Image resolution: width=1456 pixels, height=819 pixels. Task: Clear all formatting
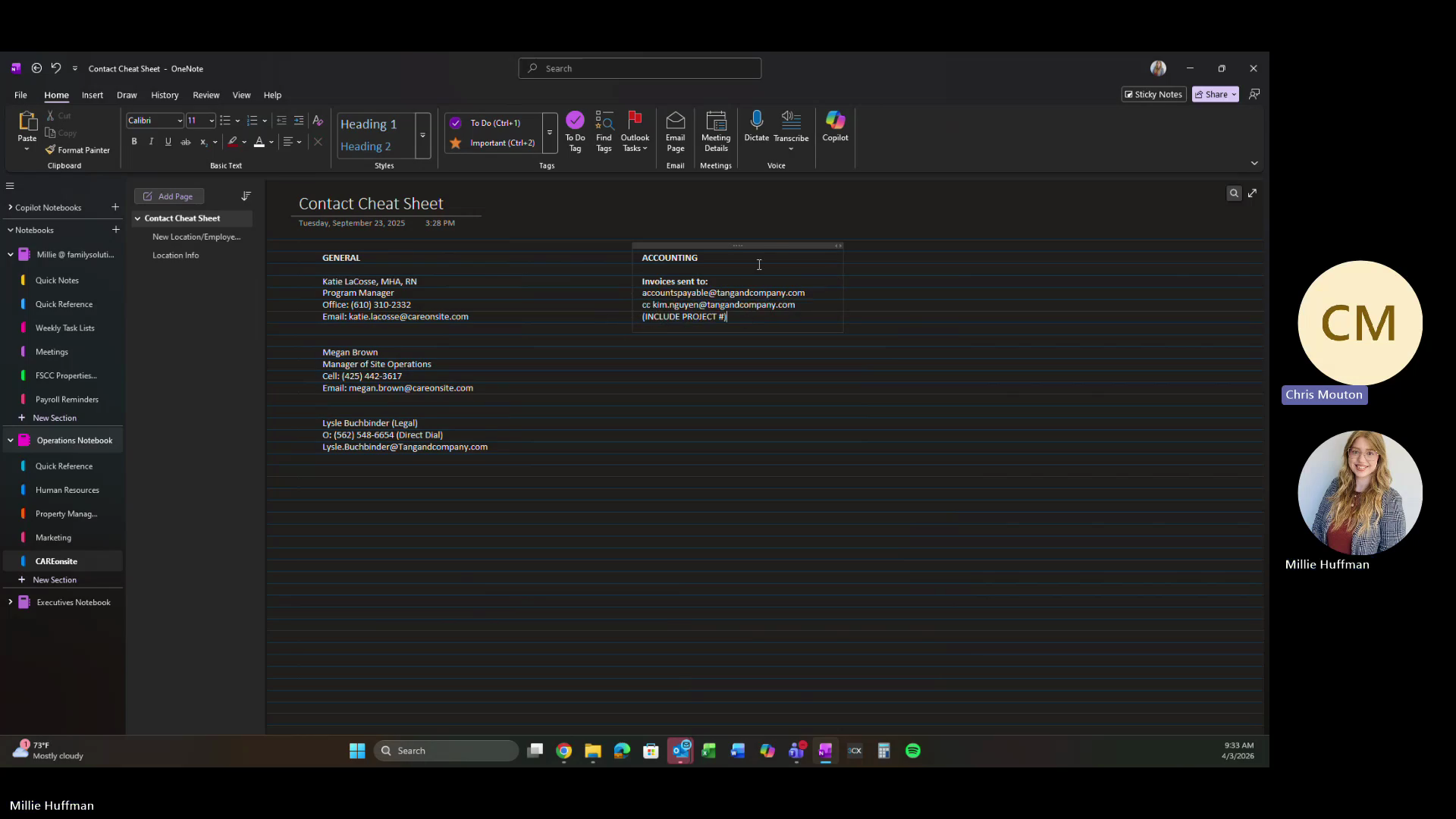[318, 121]
